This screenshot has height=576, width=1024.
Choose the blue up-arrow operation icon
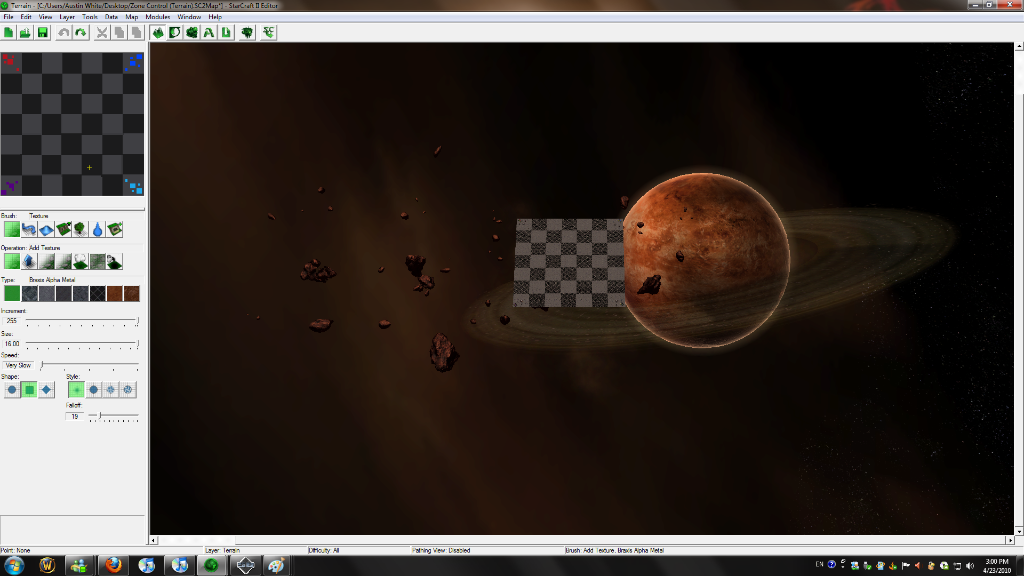tap(29, 261)
